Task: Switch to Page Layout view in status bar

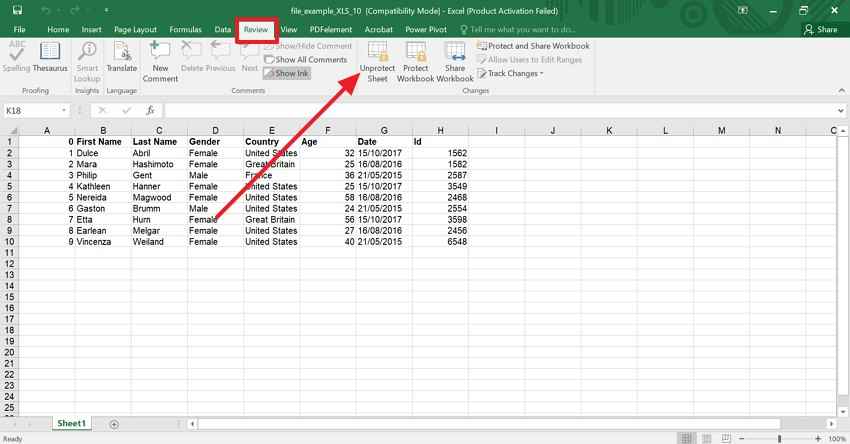Action: pos(706,438)
